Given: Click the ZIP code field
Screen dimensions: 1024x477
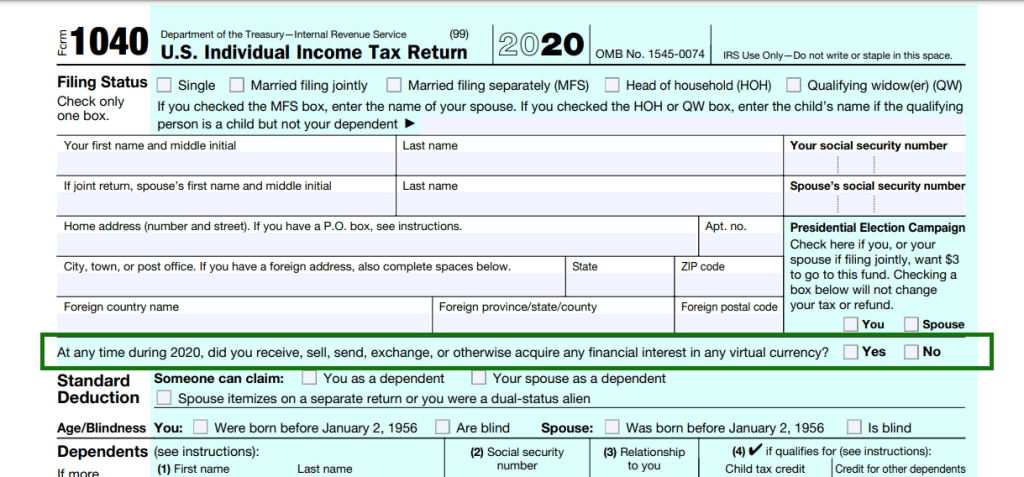Looking at the screenshot, I should point(728,285).
